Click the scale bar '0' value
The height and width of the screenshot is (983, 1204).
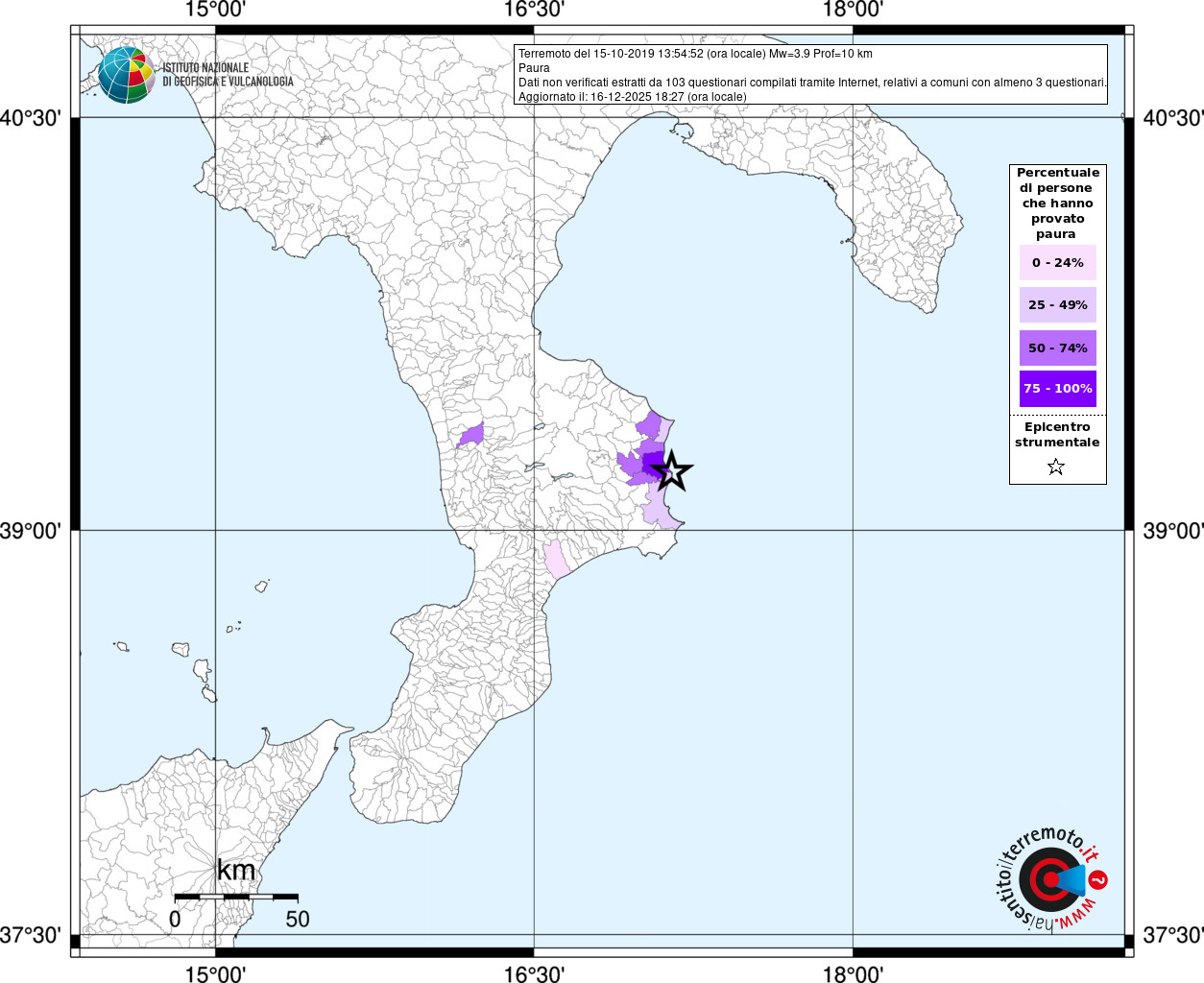point(175,920)
